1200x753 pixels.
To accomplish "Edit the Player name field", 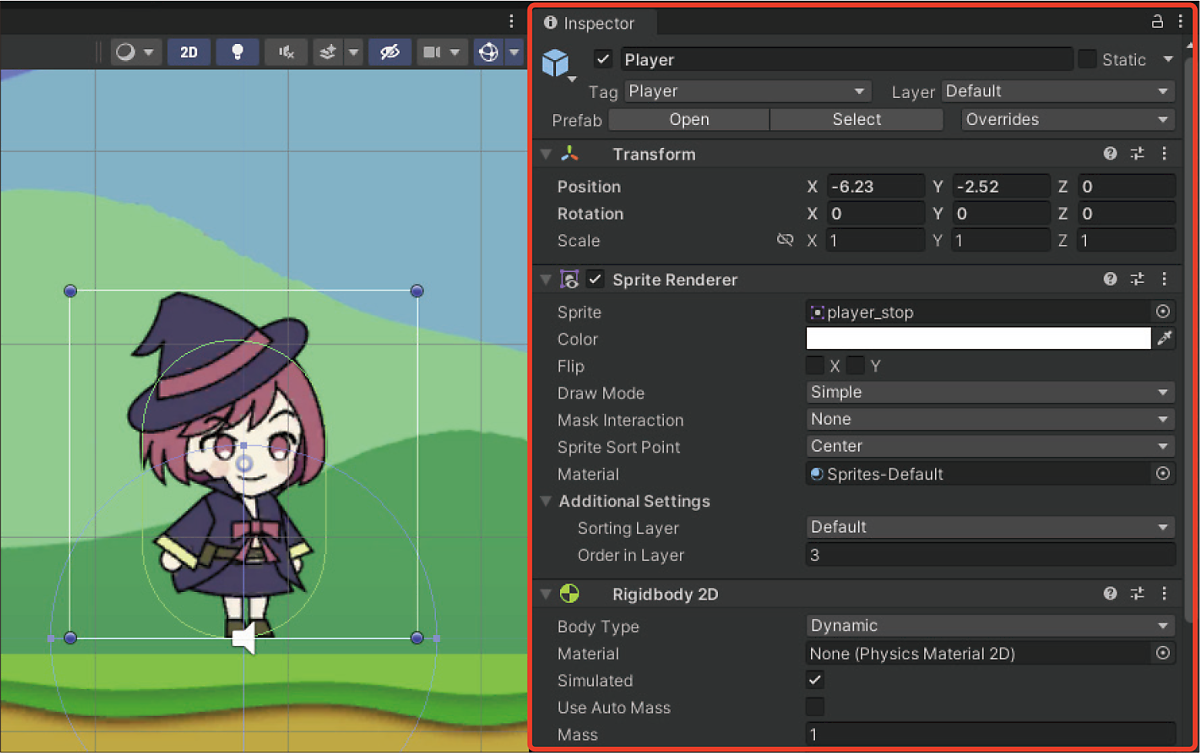I will pos(846,60).
